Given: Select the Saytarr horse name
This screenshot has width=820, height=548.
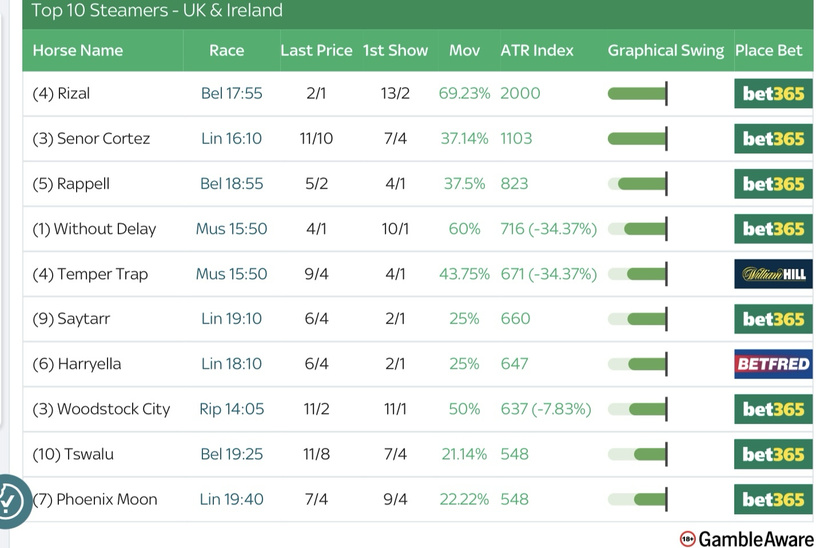Looking at the screenshot, I should (69, 319).
